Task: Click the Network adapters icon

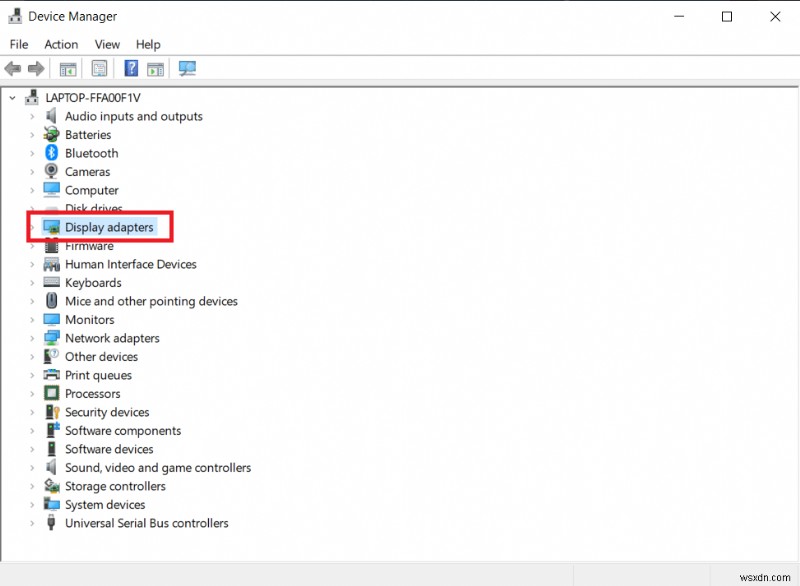Action: coord(51,338)
